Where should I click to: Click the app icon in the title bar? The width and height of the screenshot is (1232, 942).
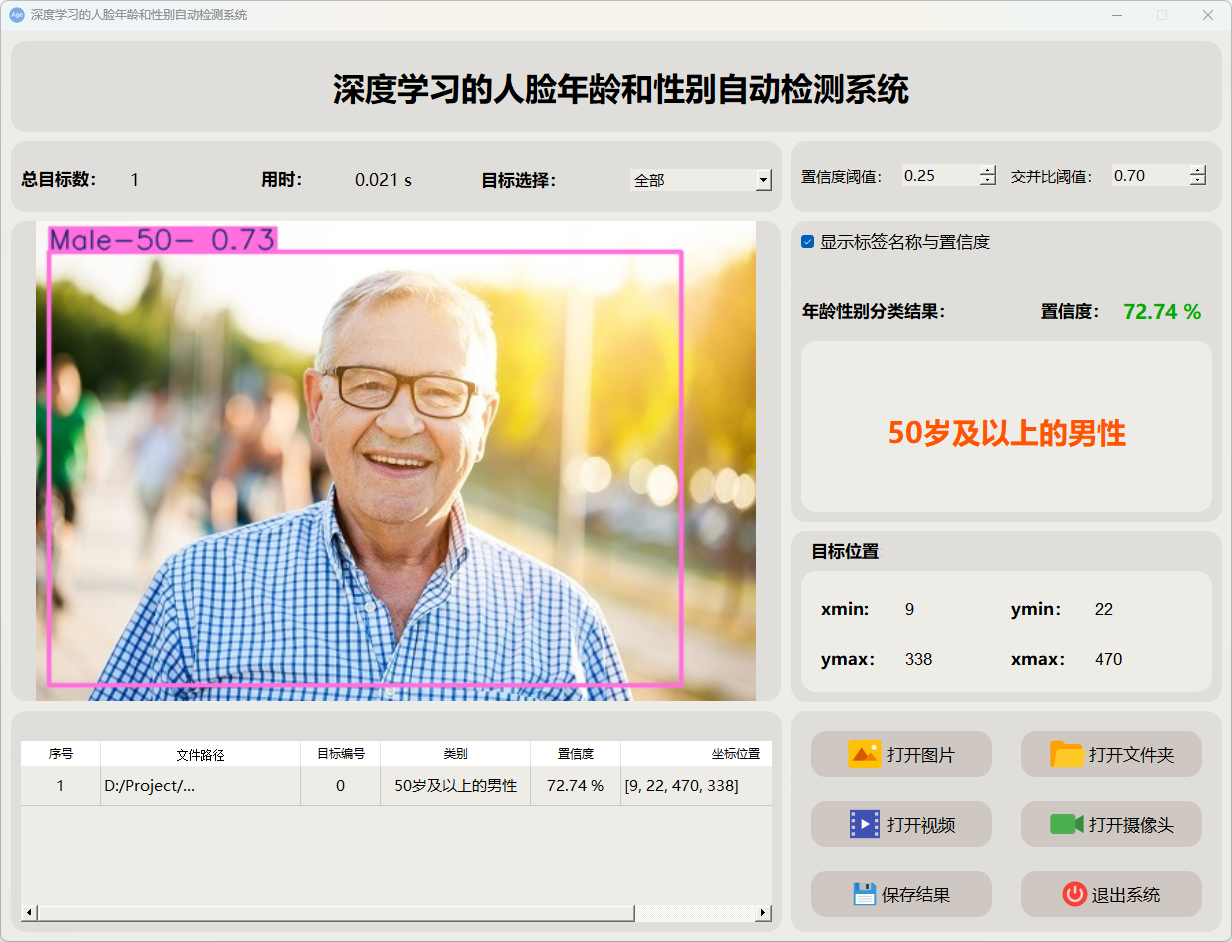pos(16,15)
